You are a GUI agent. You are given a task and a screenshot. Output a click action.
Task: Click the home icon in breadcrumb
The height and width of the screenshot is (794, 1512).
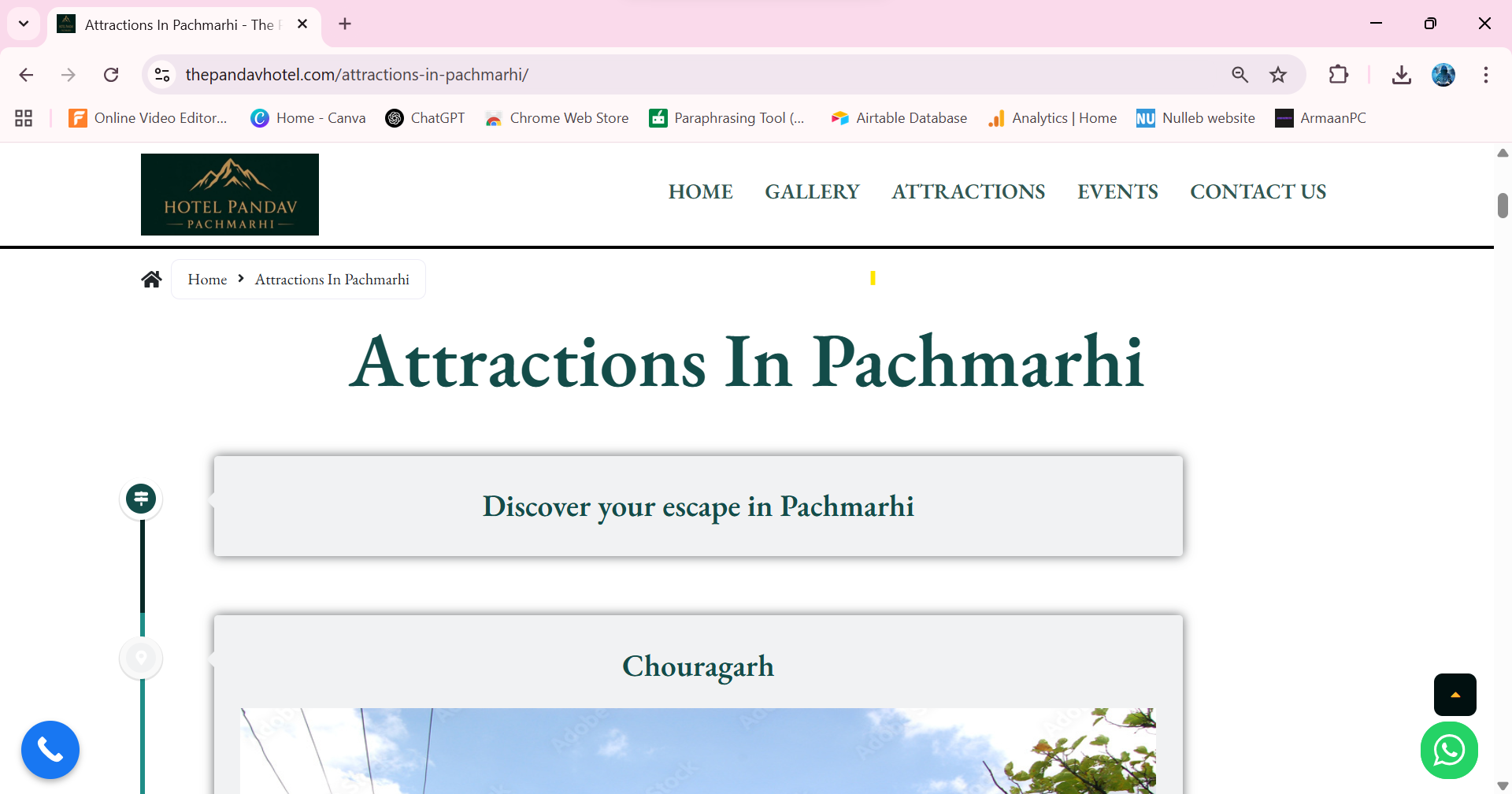pyautogui.click(x=152, y=280)
